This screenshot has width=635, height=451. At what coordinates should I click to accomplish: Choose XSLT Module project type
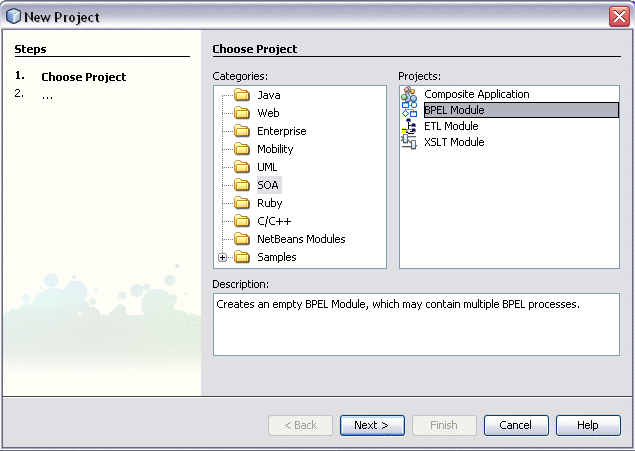point(454,142)
